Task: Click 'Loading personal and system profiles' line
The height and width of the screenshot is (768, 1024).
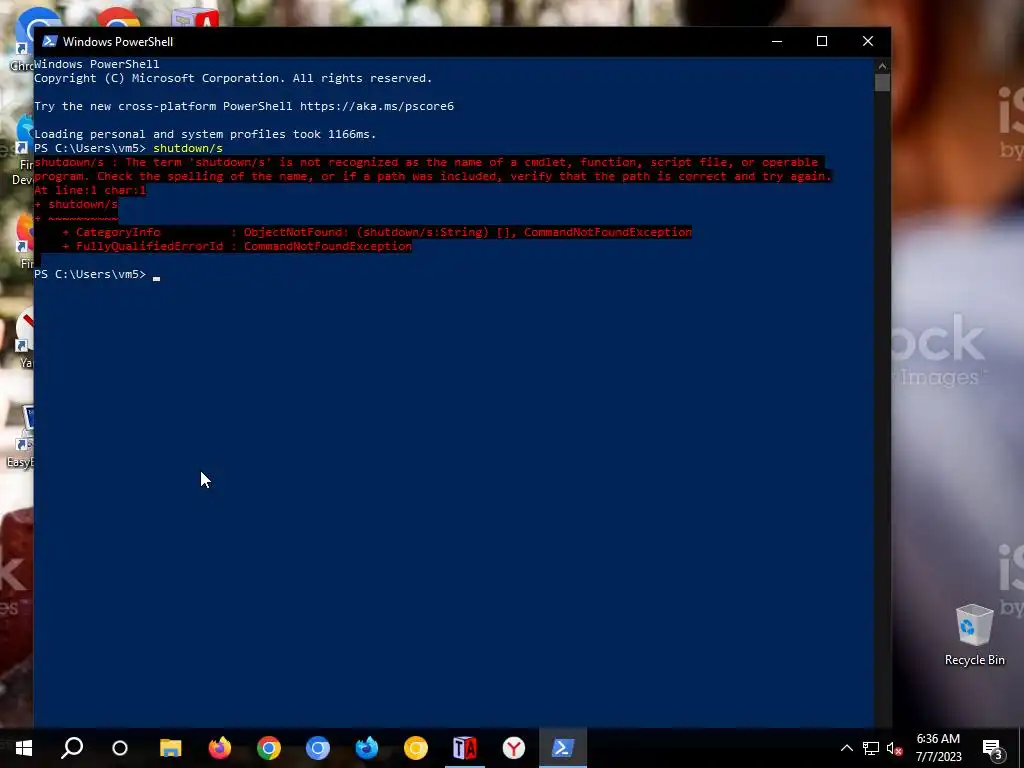Action: pyautogui.click(x=205, y=134)
